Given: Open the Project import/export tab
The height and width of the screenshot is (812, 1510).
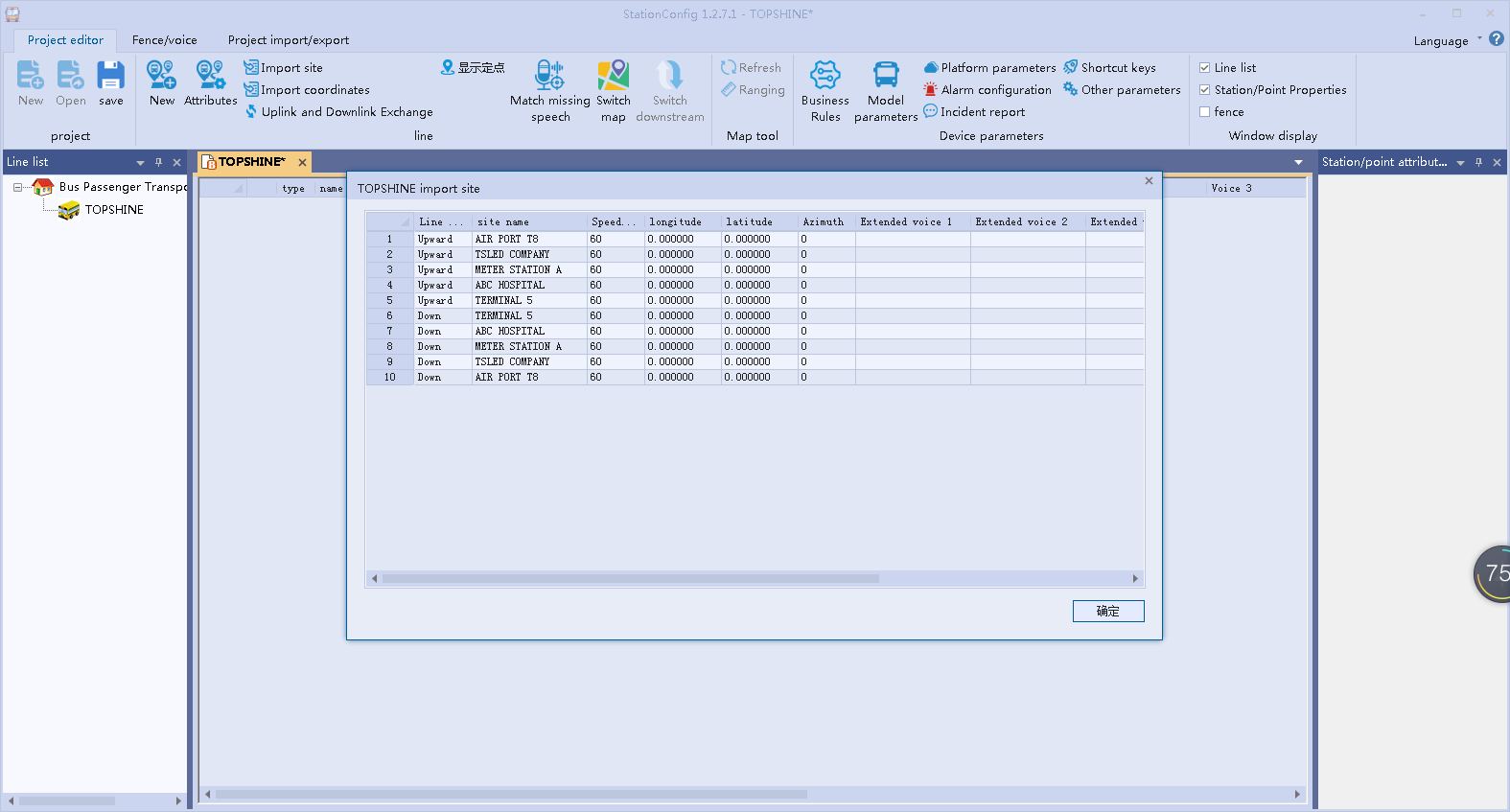Looking at the screenshot, I should pos(288,40).
